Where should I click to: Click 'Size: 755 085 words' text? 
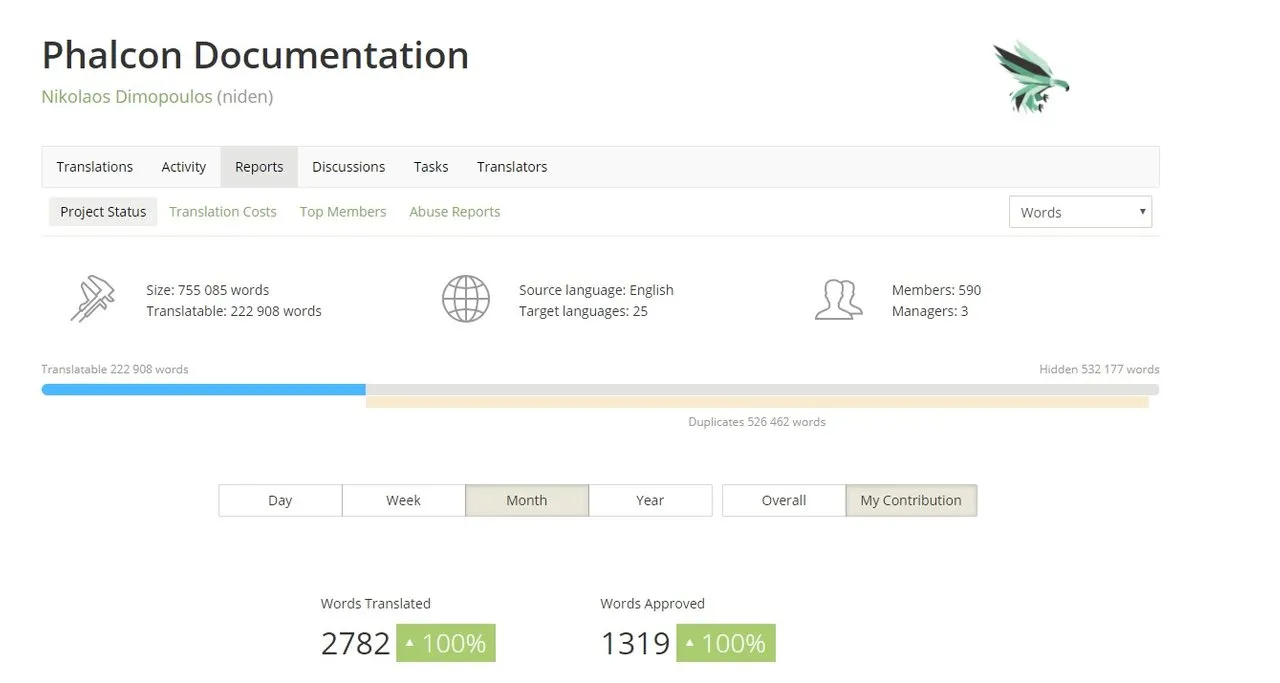tap(207, 290)
